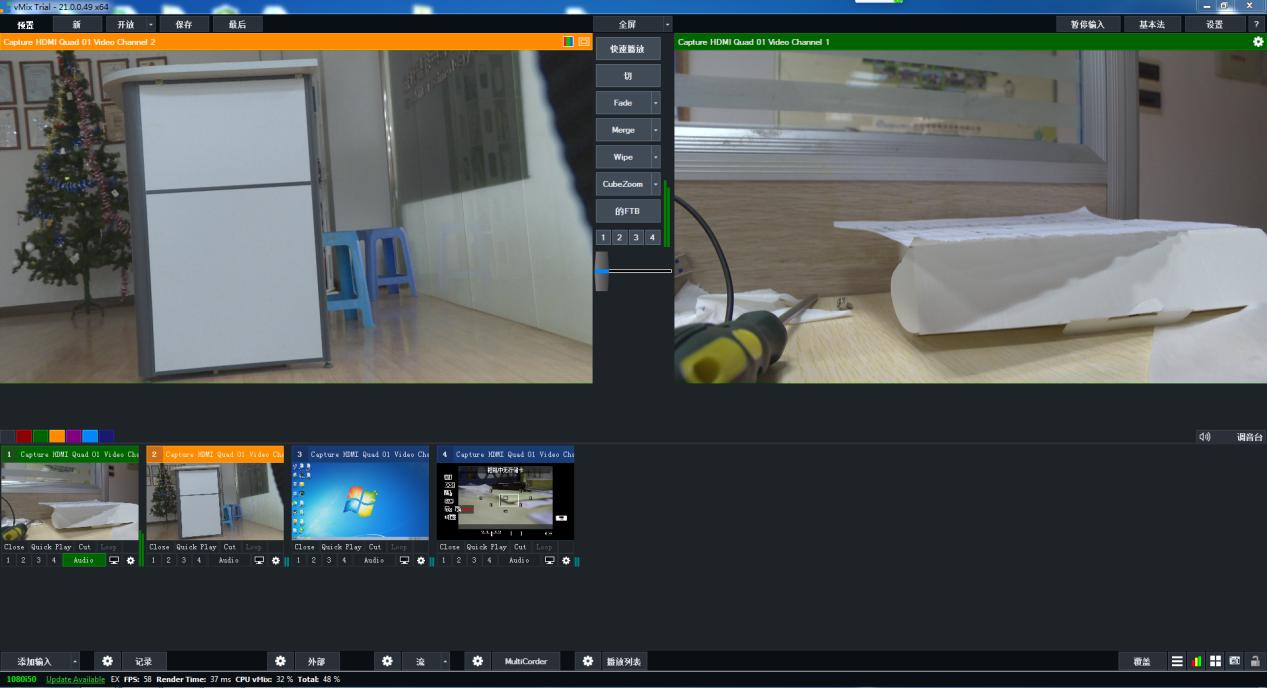Expand the Fade transition dropdown arrow
This screenshot has width=1267, height=688.
click(x=656, y=103)
